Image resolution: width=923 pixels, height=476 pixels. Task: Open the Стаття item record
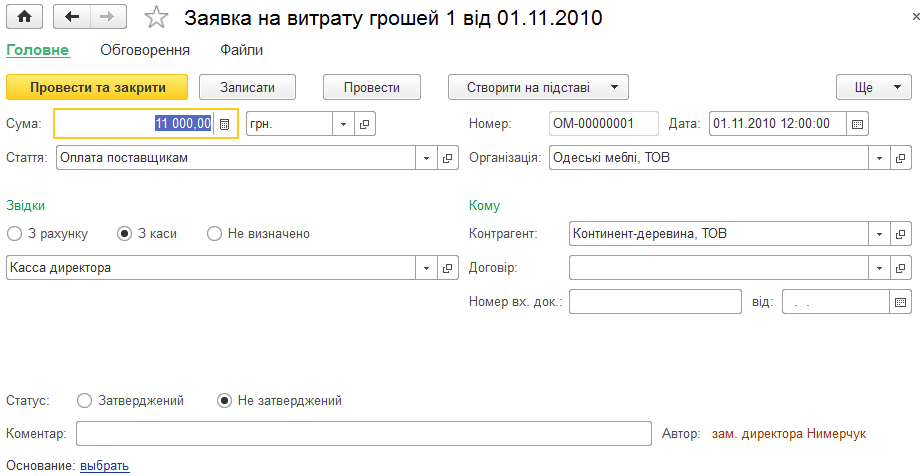447,158
